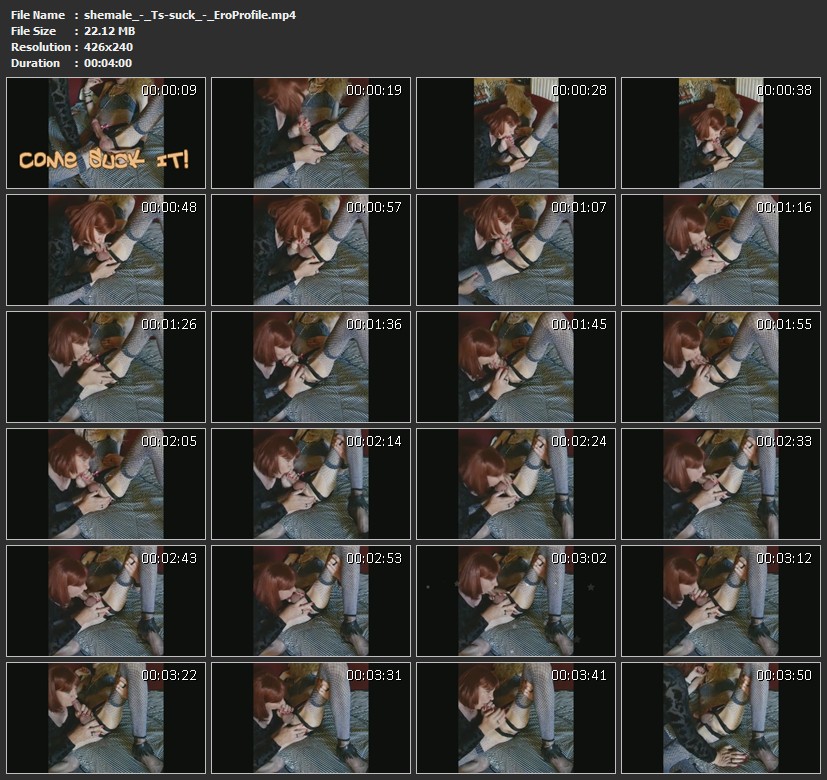Open the frame at 00:01:55
Screen dimensions: 827x780
point(721,367)
